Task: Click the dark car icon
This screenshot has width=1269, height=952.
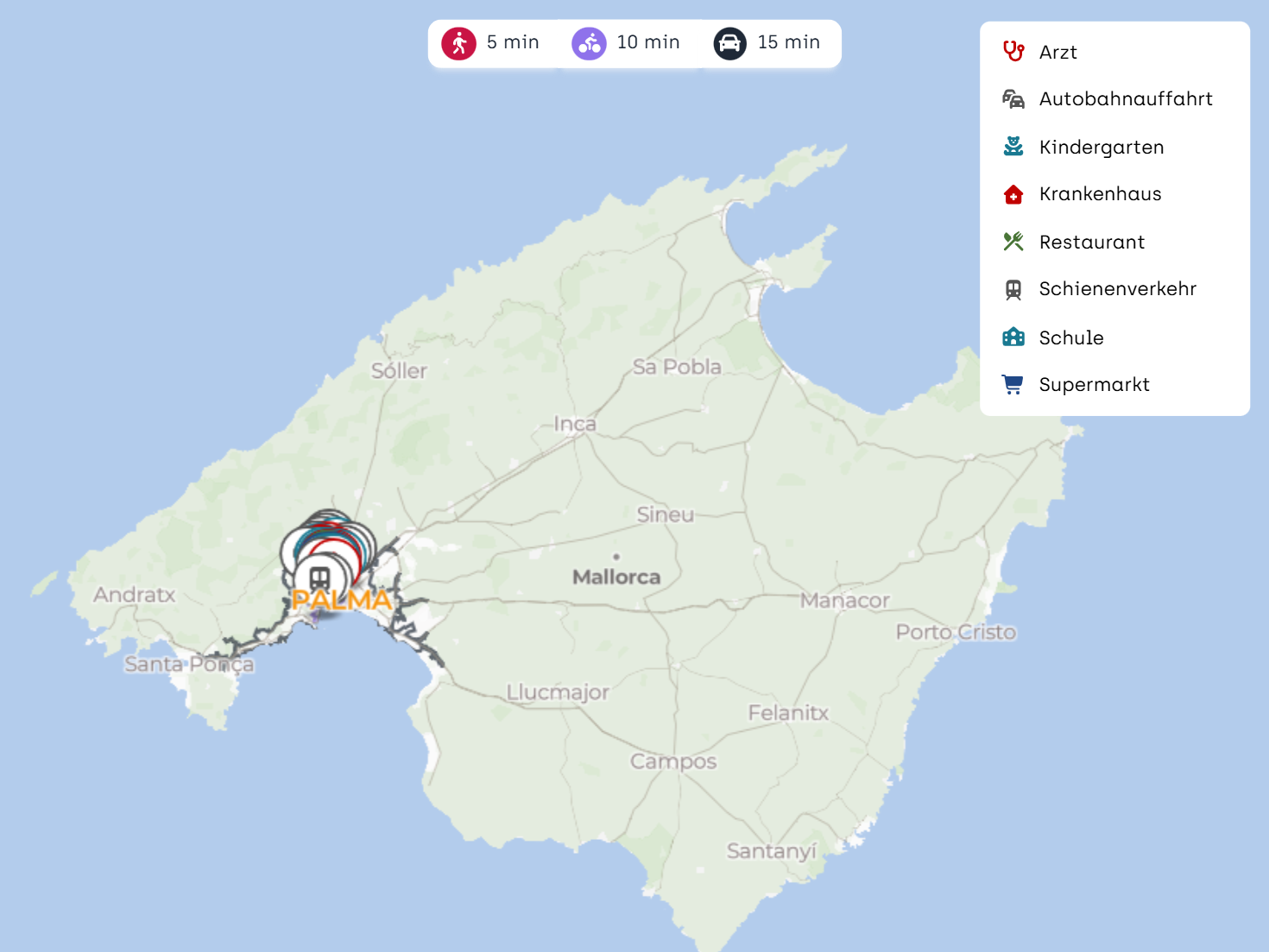Action: [729, 43]
